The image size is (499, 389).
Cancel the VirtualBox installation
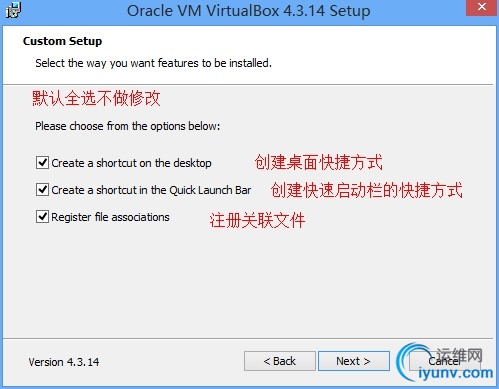click(x=444, y=361)
